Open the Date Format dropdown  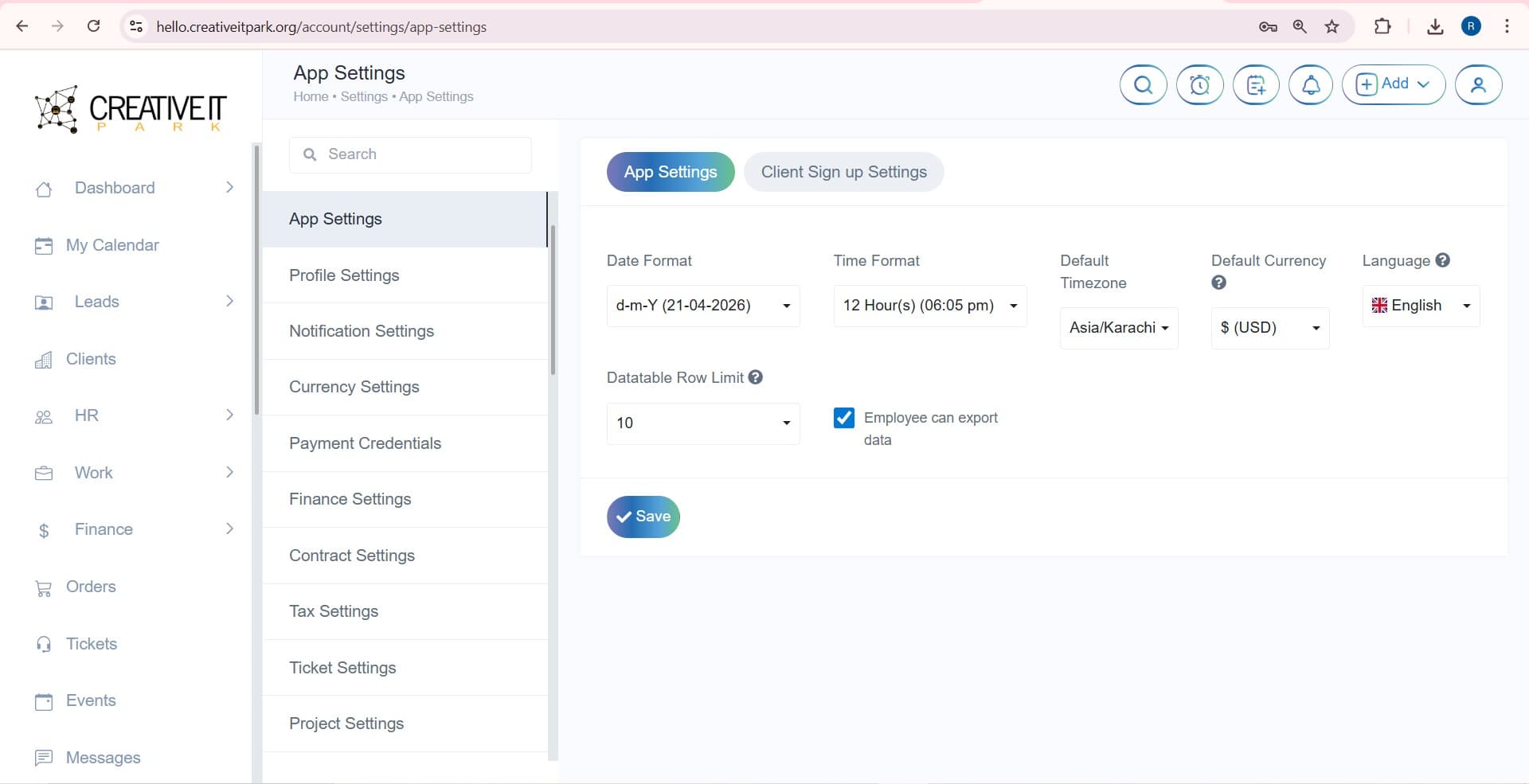pos(702,306)
